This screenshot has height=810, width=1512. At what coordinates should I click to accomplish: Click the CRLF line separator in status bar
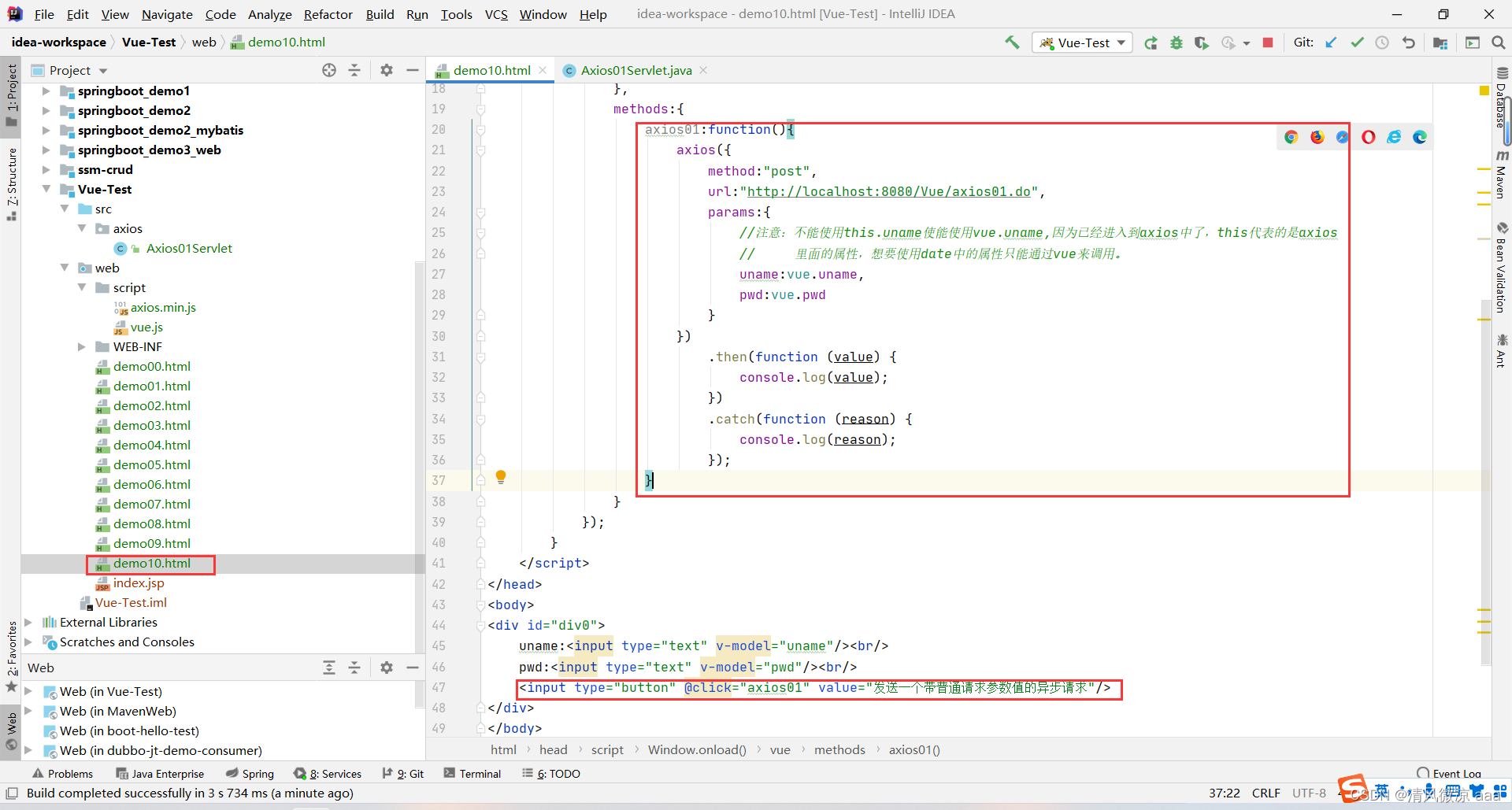click(1266, 793)
